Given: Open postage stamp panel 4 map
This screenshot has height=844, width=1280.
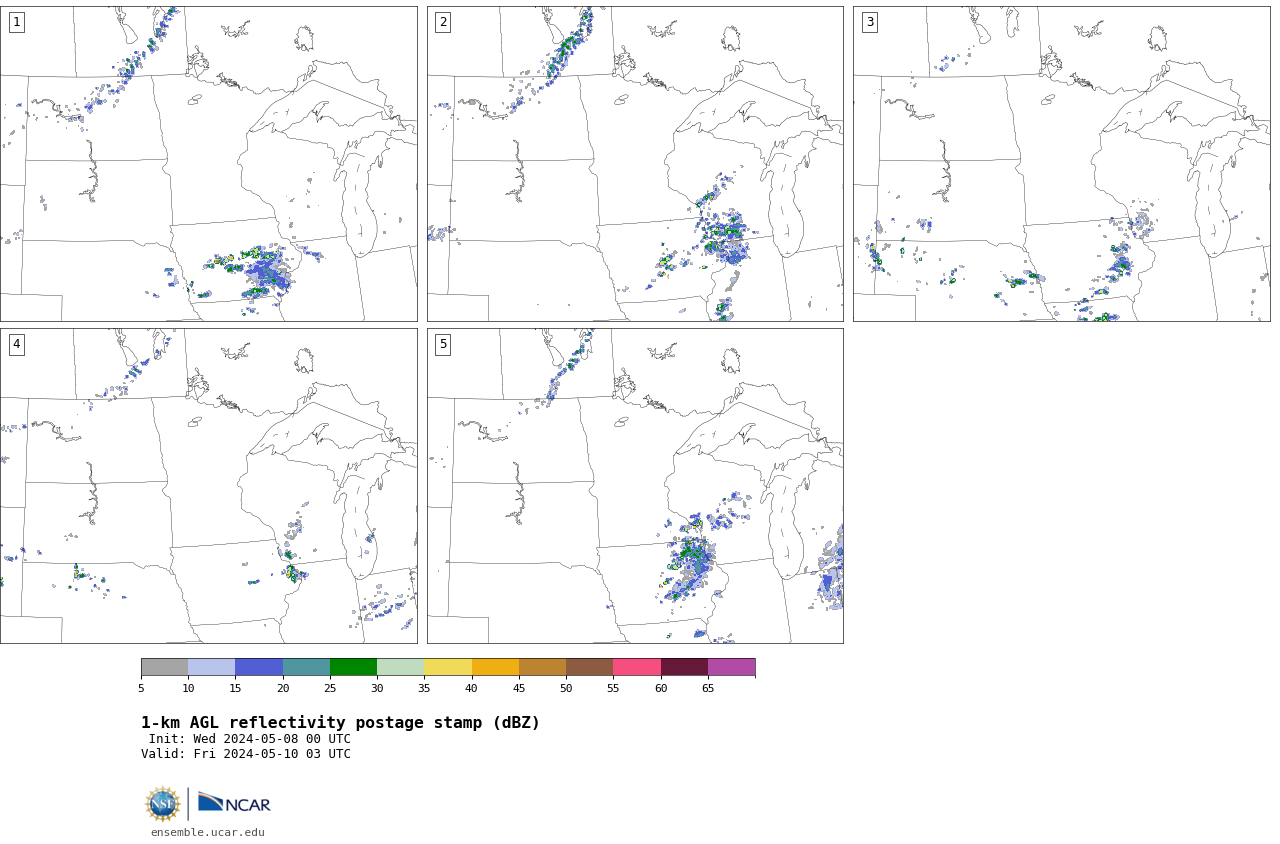Looking at the screenshot, I should (x=209, y=486).
